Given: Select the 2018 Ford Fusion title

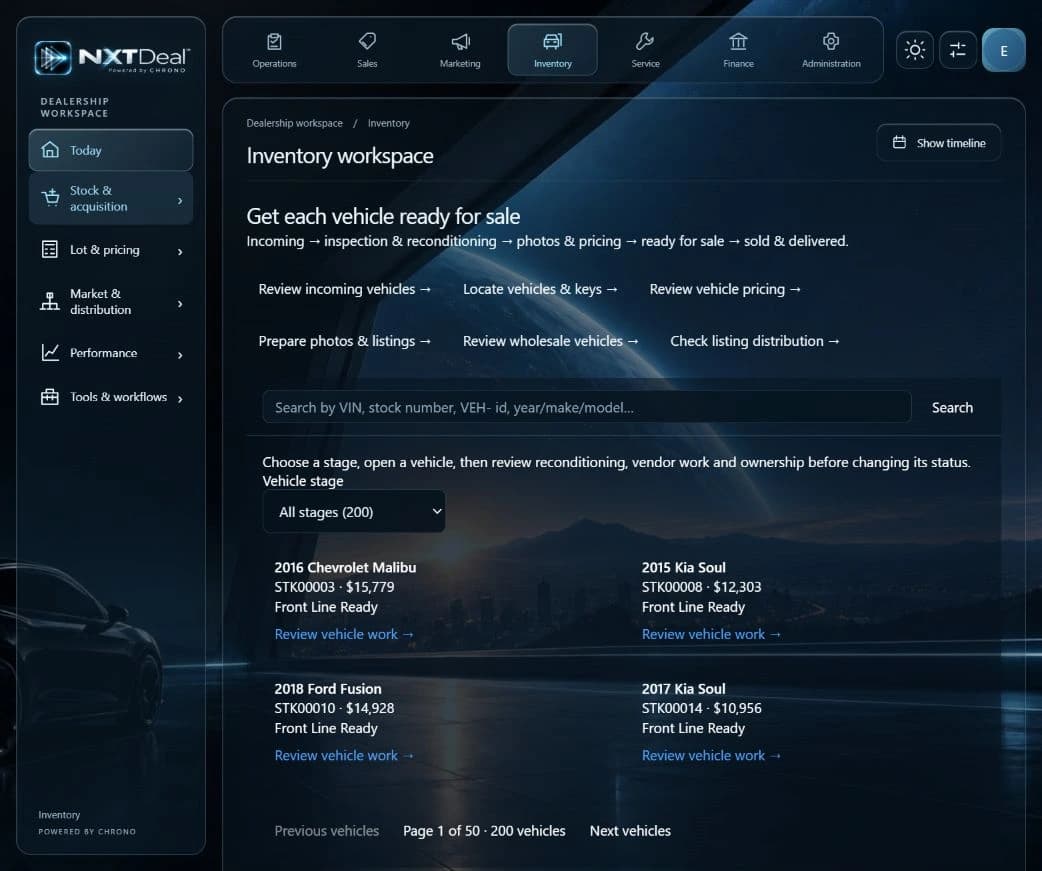Looking at the screenshot, I should [328, 689].
